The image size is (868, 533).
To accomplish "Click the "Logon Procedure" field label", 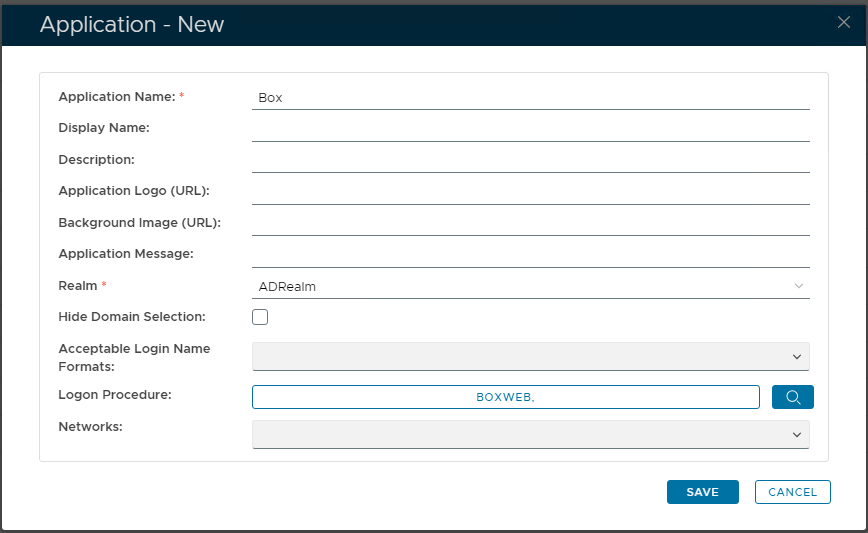I will click(x=115, y=395).
